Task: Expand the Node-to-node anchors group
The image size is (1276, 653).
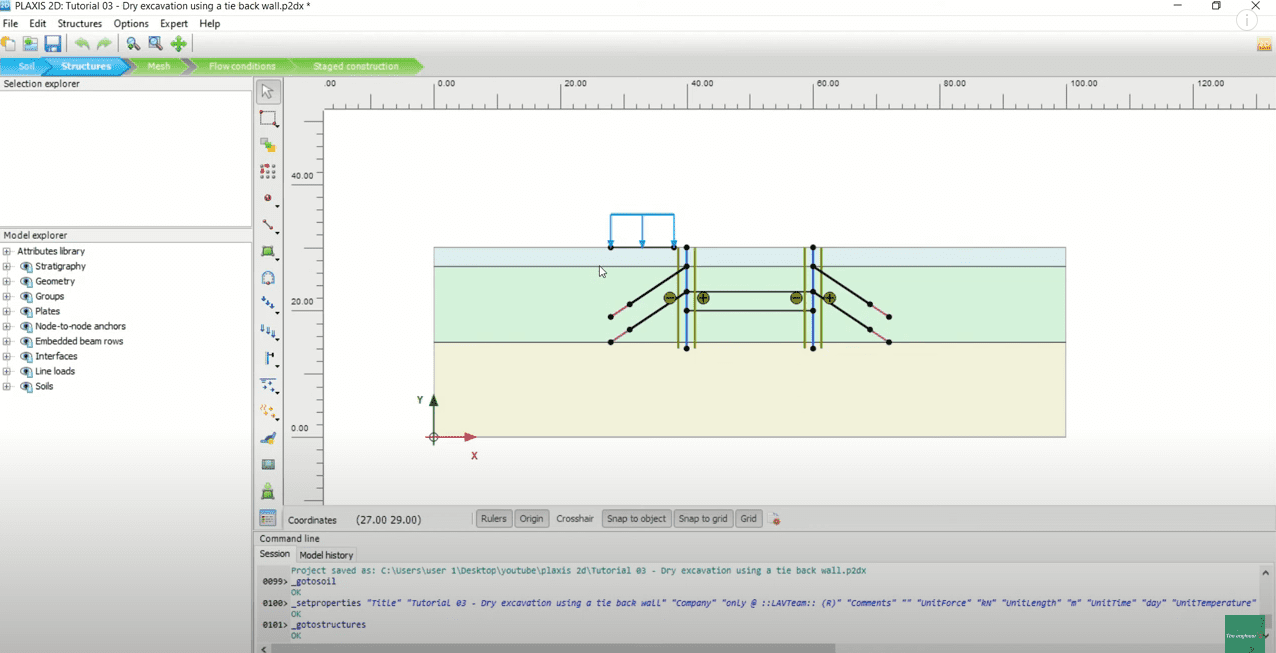Action: [8, 326]
